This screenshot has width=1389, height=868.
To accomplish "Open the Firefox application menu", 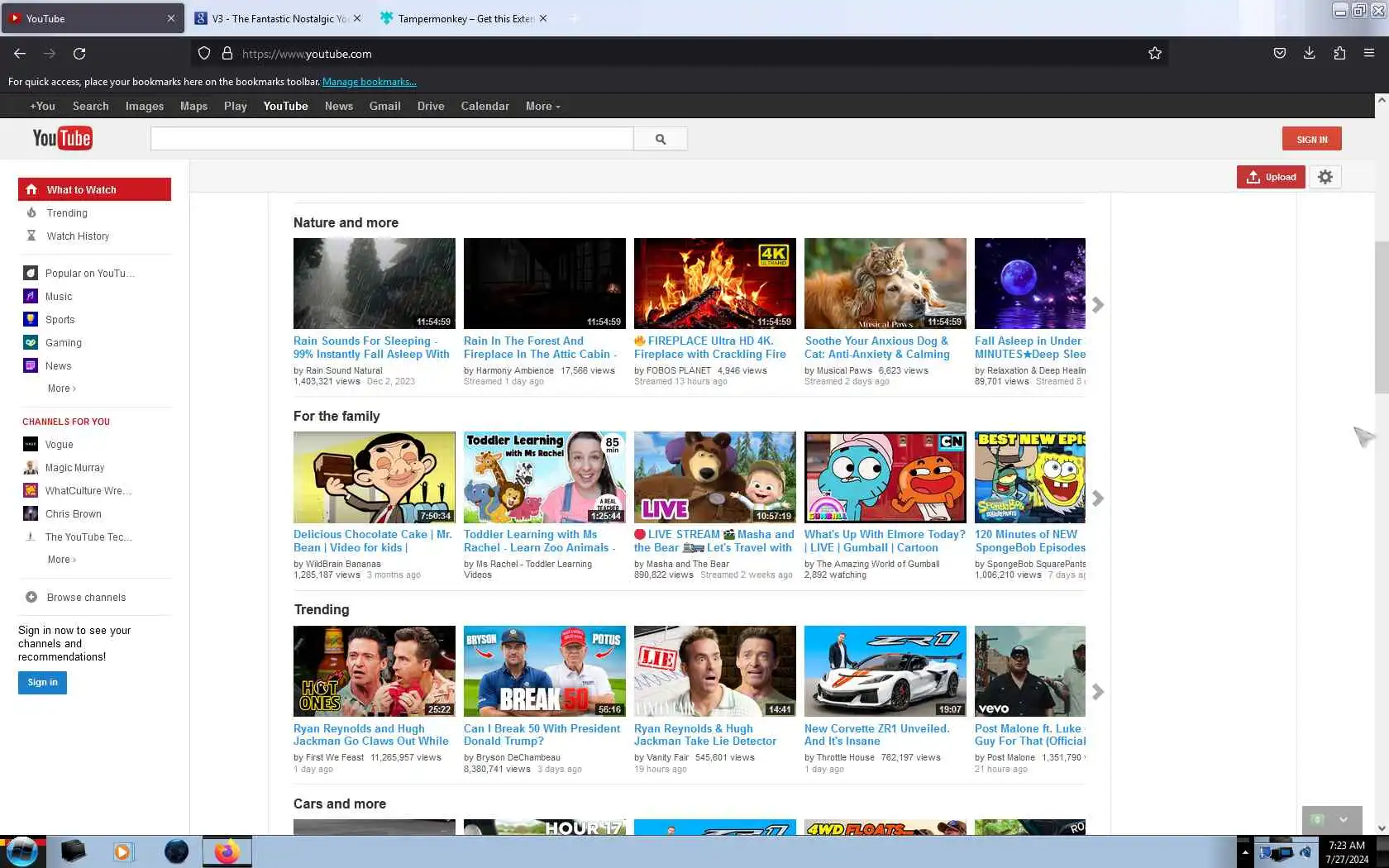I will pyautogui.click(x=1369, y=54).
